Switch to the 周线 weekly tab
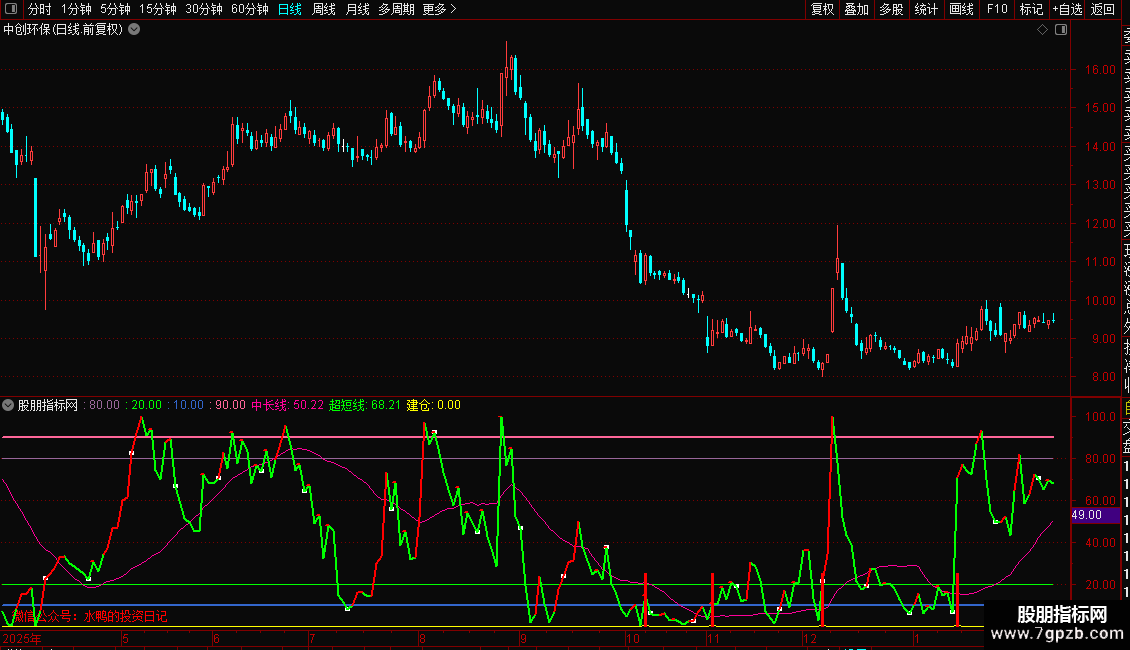This screenshot has width=1130, height=650. (x=324, y=10)
